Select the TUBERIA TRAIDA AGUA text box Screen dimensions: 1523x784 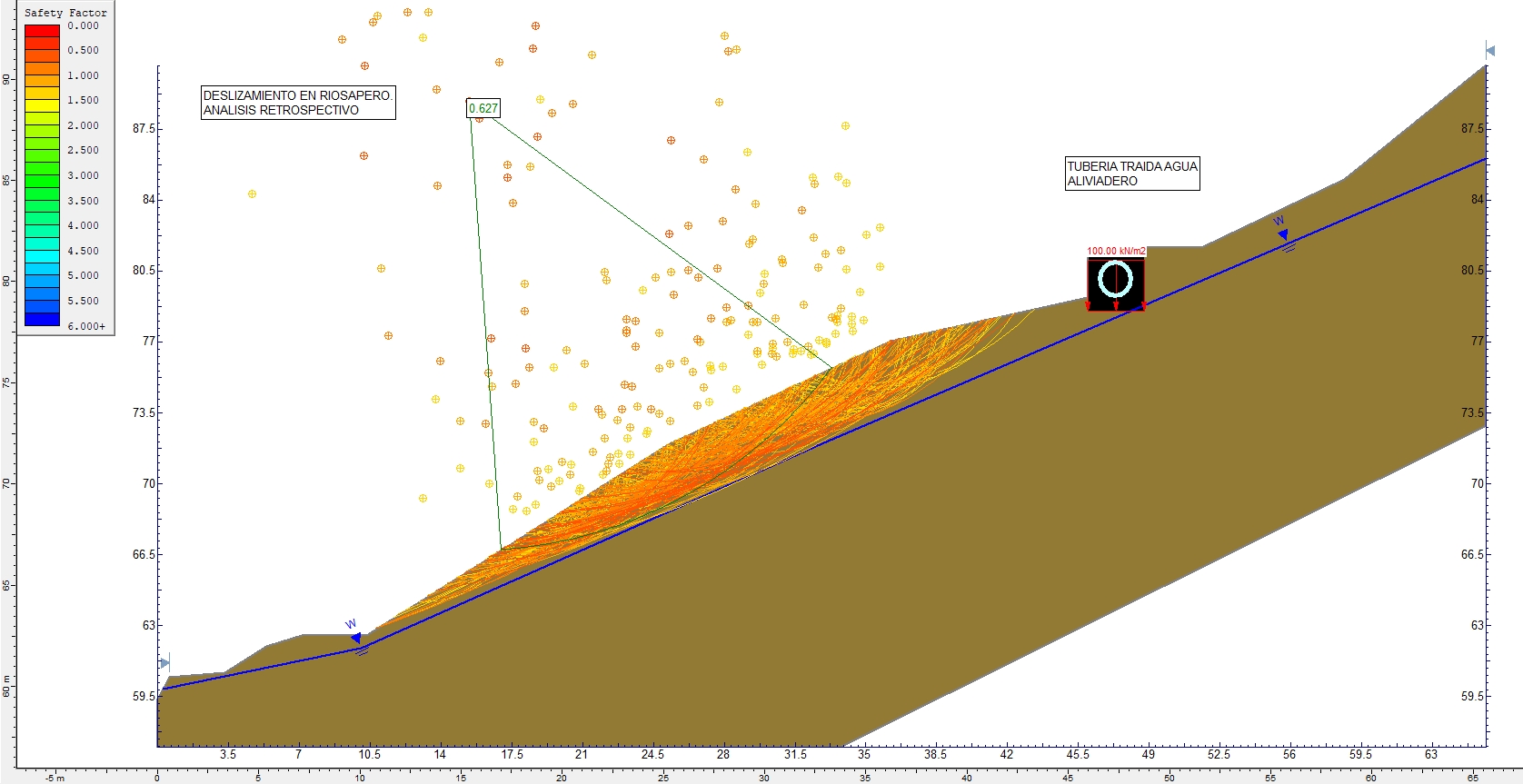pyautogui.click(x=1132, y=174)
